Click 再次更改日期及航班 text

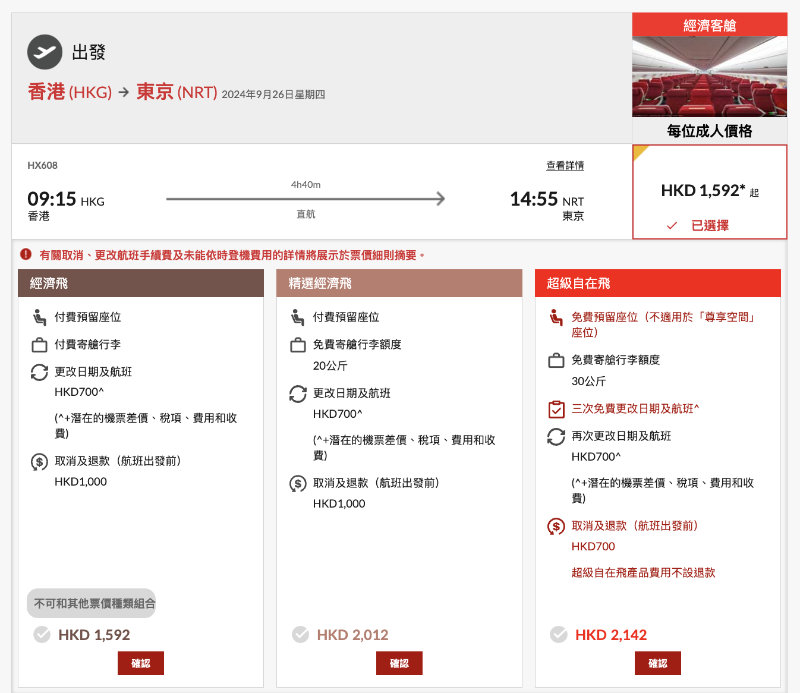tap(621, 436)
